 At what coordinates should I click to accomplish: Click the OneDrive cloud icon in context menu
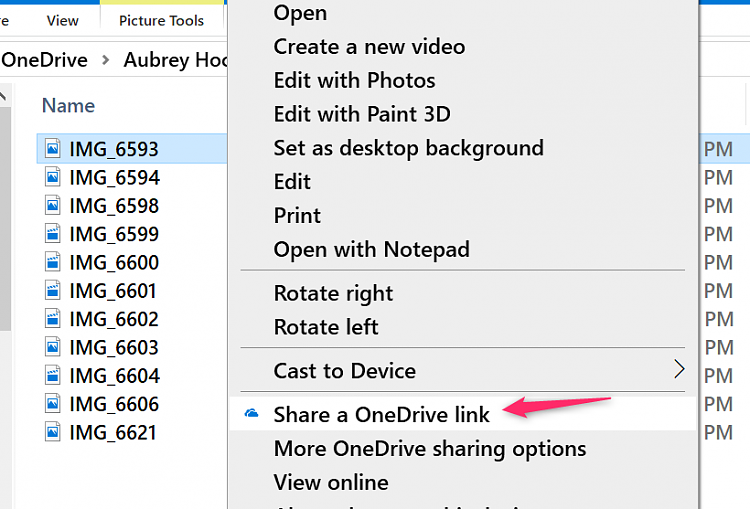[x=252, y=414]
